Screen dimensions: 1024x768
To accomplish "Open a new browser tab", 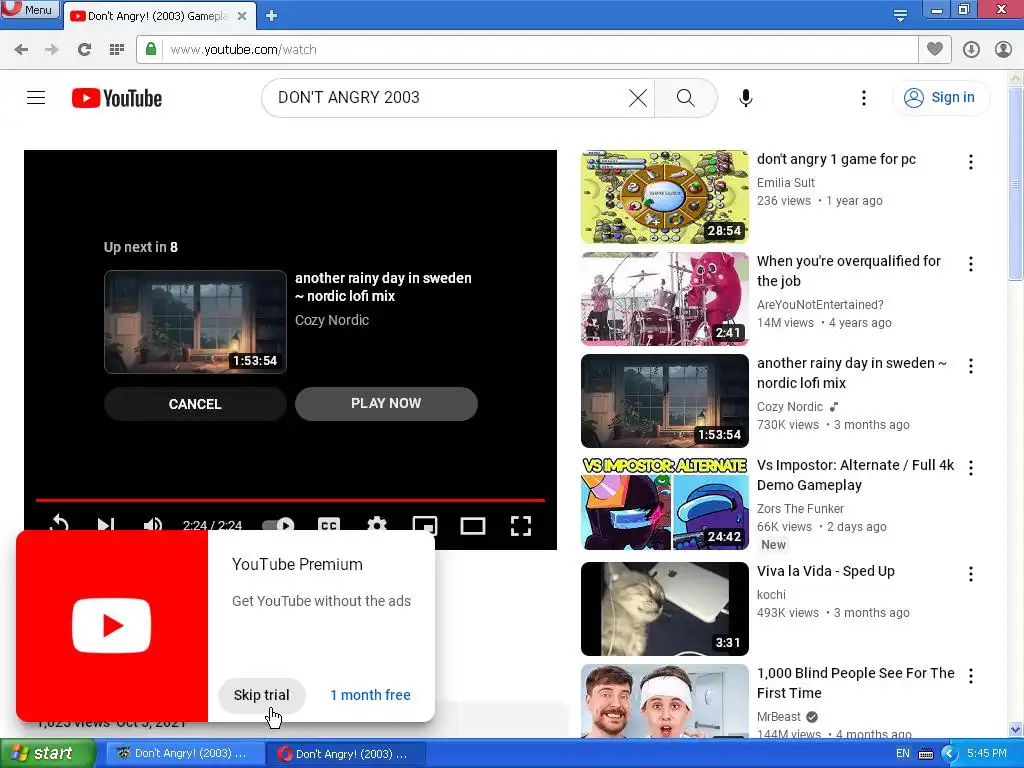I will coord(272,16).
